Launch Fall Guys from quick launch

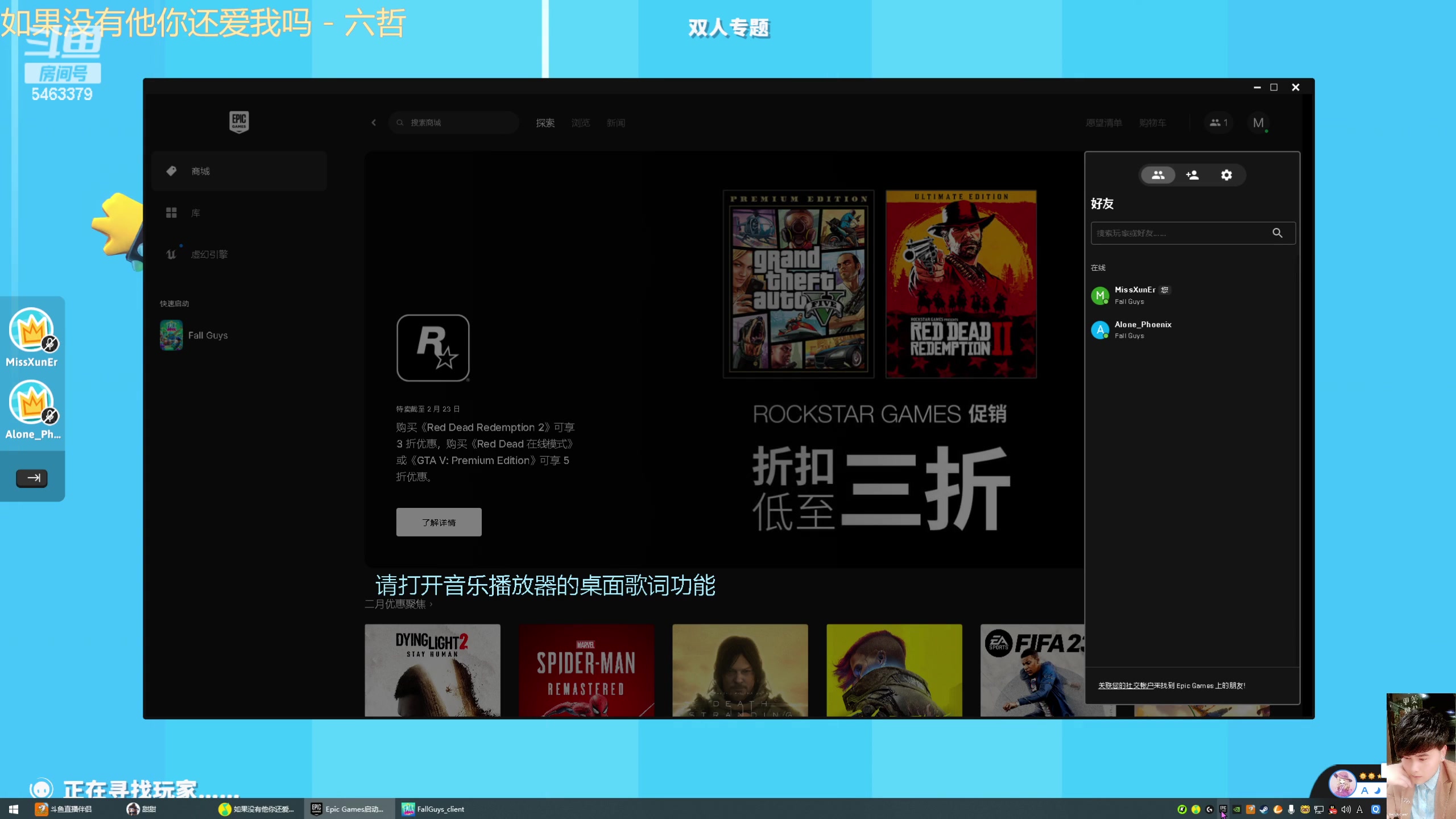pos(194,335)
